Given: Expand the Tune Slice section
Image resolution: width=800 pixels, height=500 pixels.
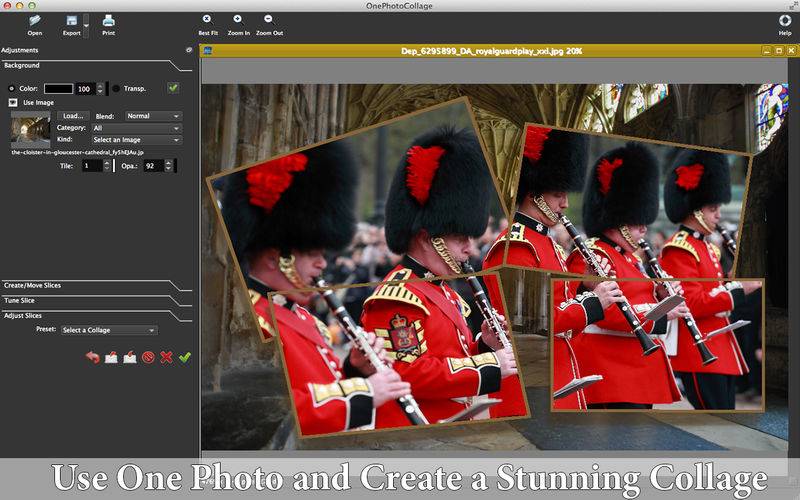Looking at the screenshot, I should coord(96,301).
